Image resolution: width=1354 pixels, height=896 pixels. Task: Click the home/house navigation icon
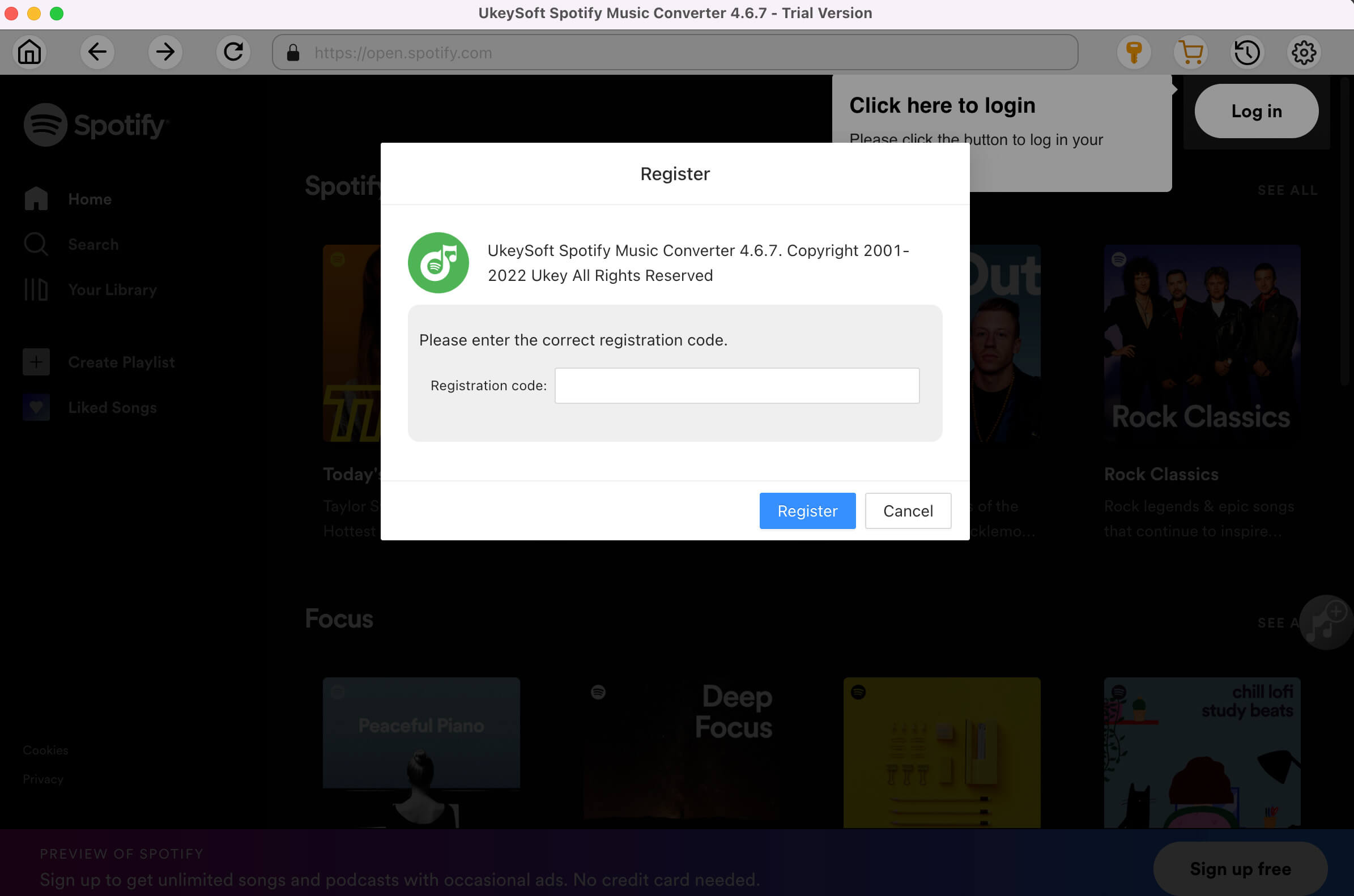[x=31, y=52]
